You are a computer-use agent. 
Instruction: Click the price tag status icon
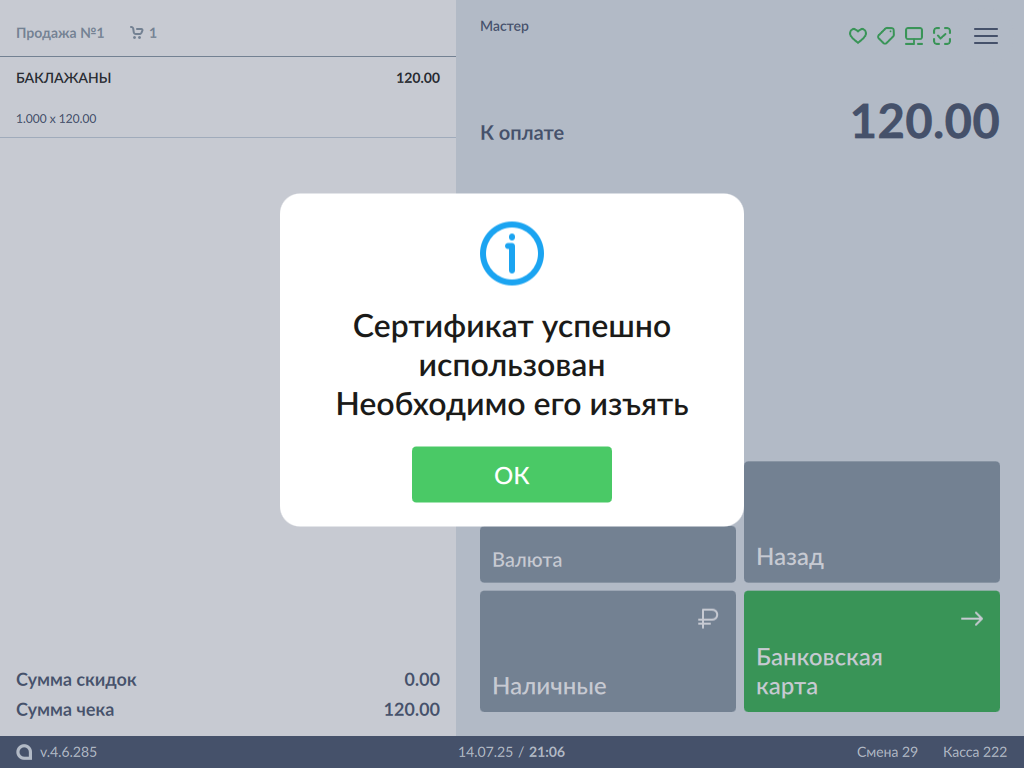coord(885,36)
